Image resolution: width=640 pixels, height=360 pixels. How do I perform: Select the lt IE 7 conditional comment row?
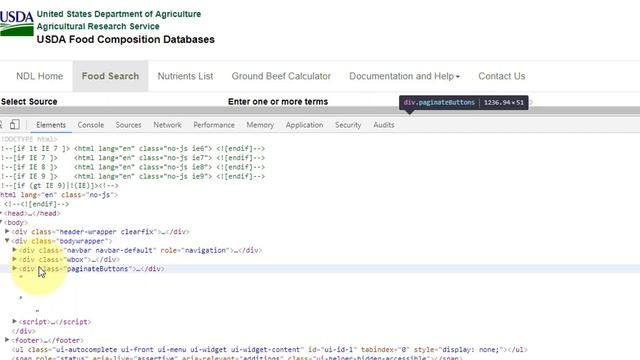133,149
